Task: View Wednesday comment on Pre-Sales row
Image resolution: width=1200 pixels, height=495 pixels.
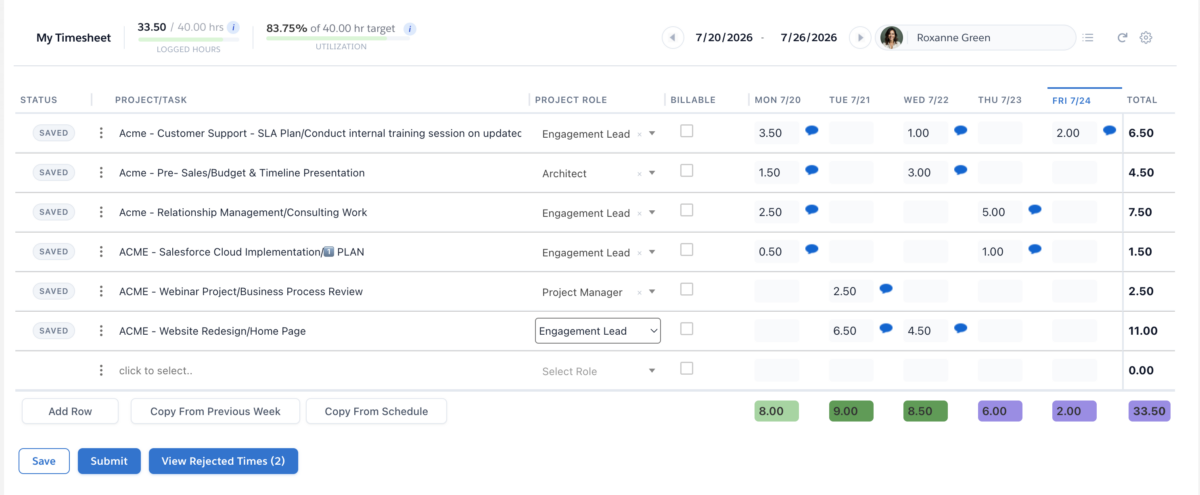Action: tap(960, 170)
